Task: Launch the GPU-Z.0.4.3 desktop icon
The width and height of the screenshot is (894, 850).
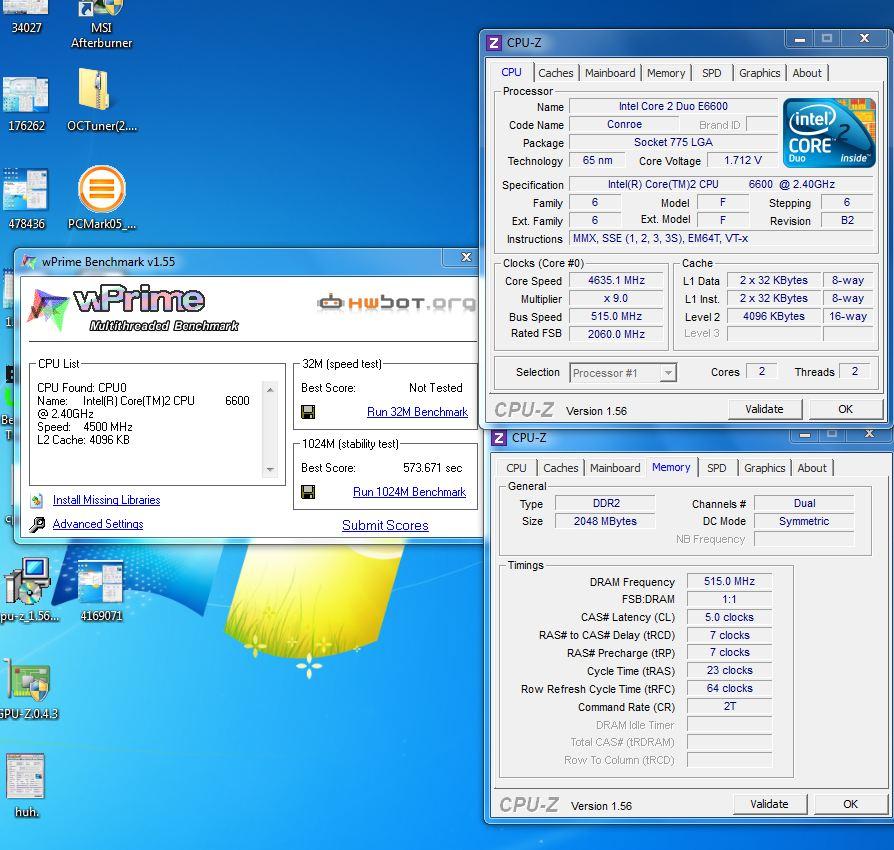Action: pyautogui.click(x=27, y=681)
